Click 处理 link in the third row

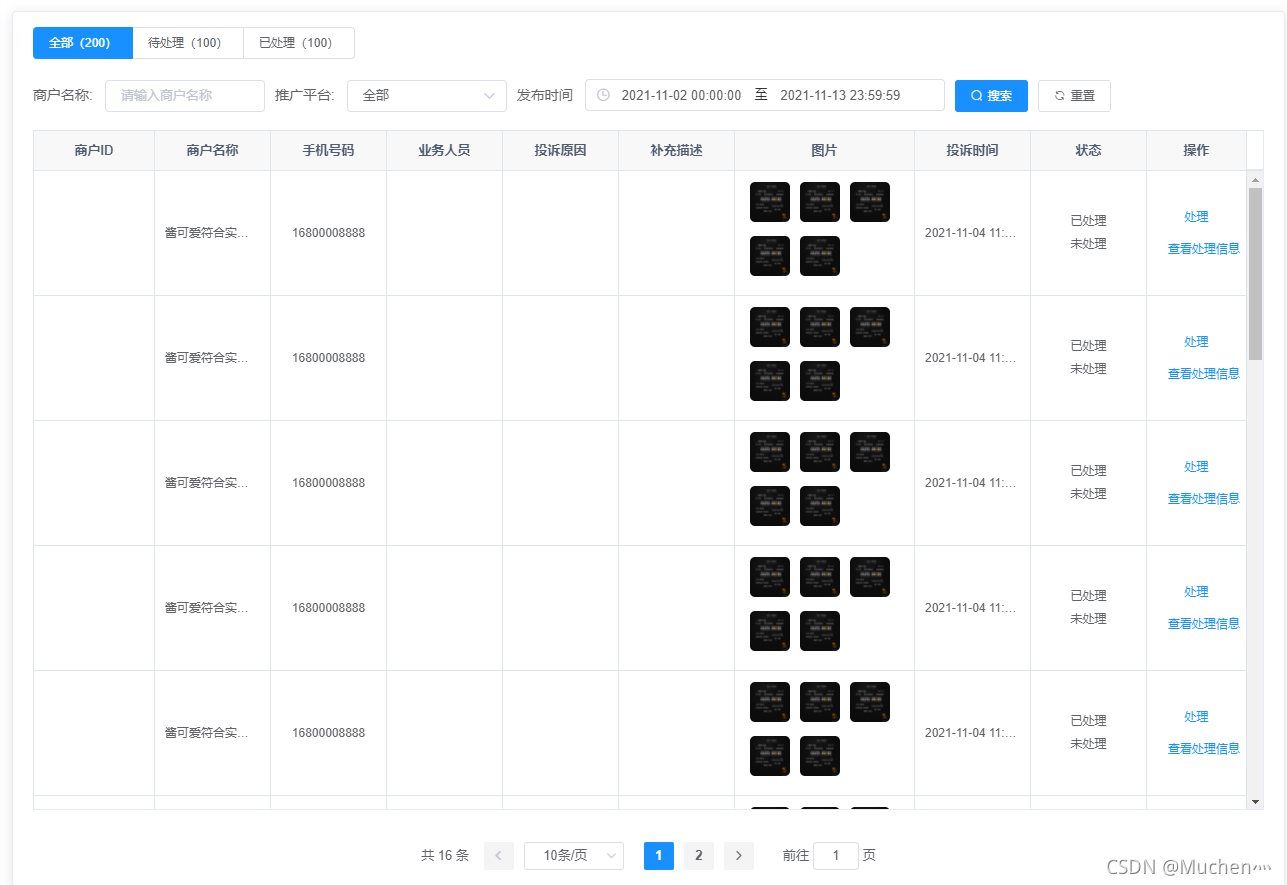(1196, 467)
